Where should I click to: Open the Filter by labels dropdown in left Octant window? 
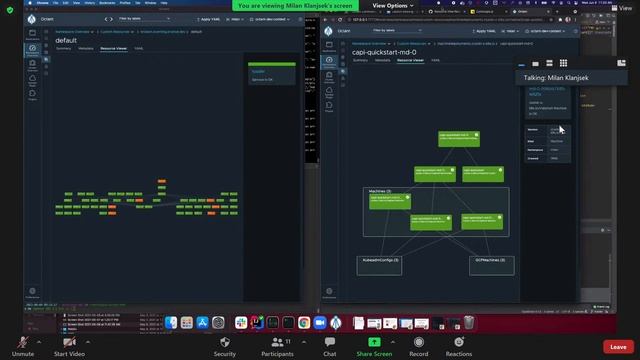(144, 19)
